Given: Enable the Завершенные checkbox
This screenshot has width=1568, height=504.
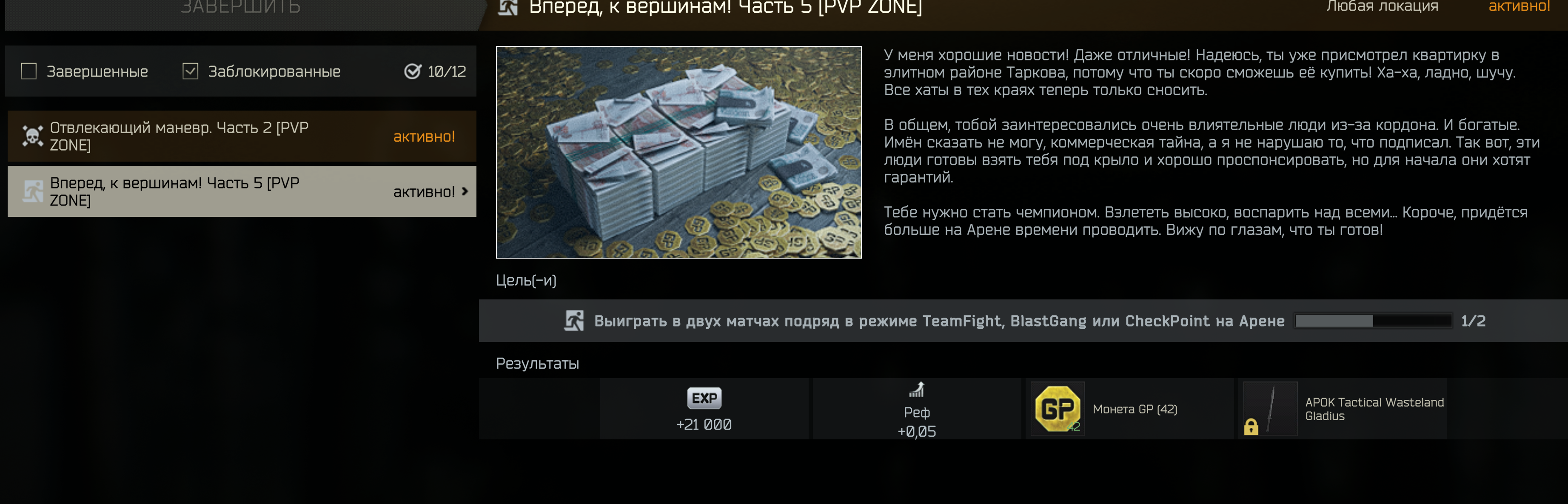Looking at the screenshot, I should point(29,71).
